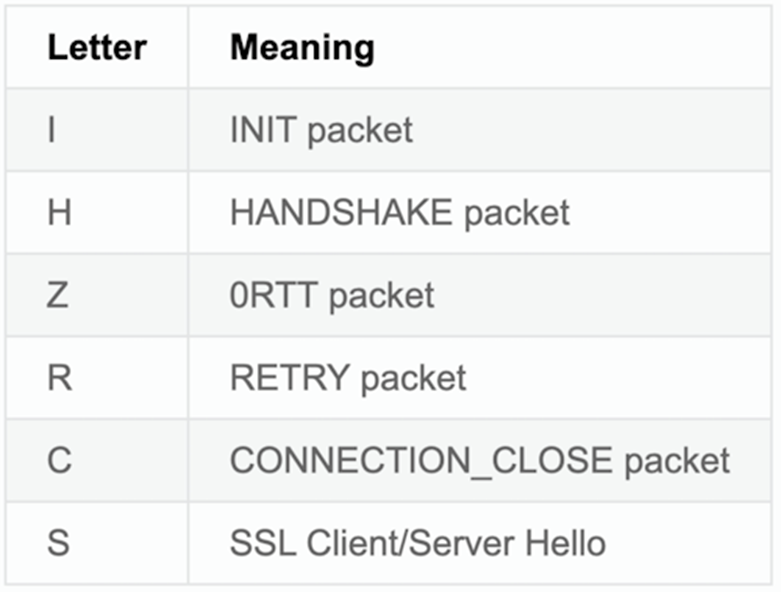The height and width of the screenshot is (592, 781).
Task: Click the word 0RTT in the table
Action: point(274,295)
